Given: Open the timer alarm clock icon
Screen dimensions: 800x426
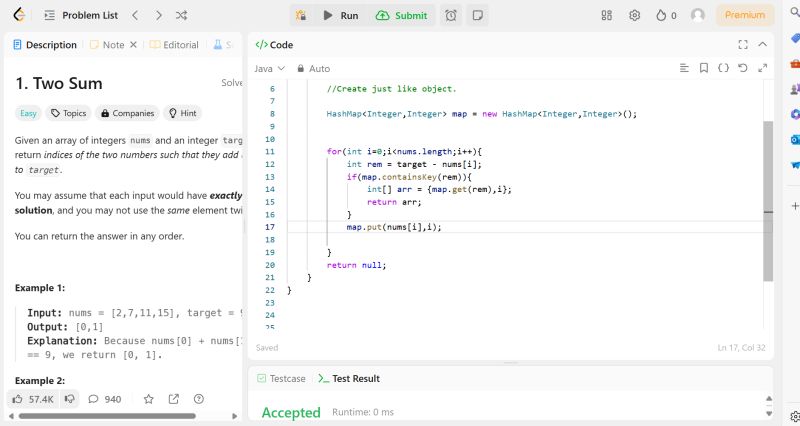Looking at the screenshot, I should click(x=451, y=15).
